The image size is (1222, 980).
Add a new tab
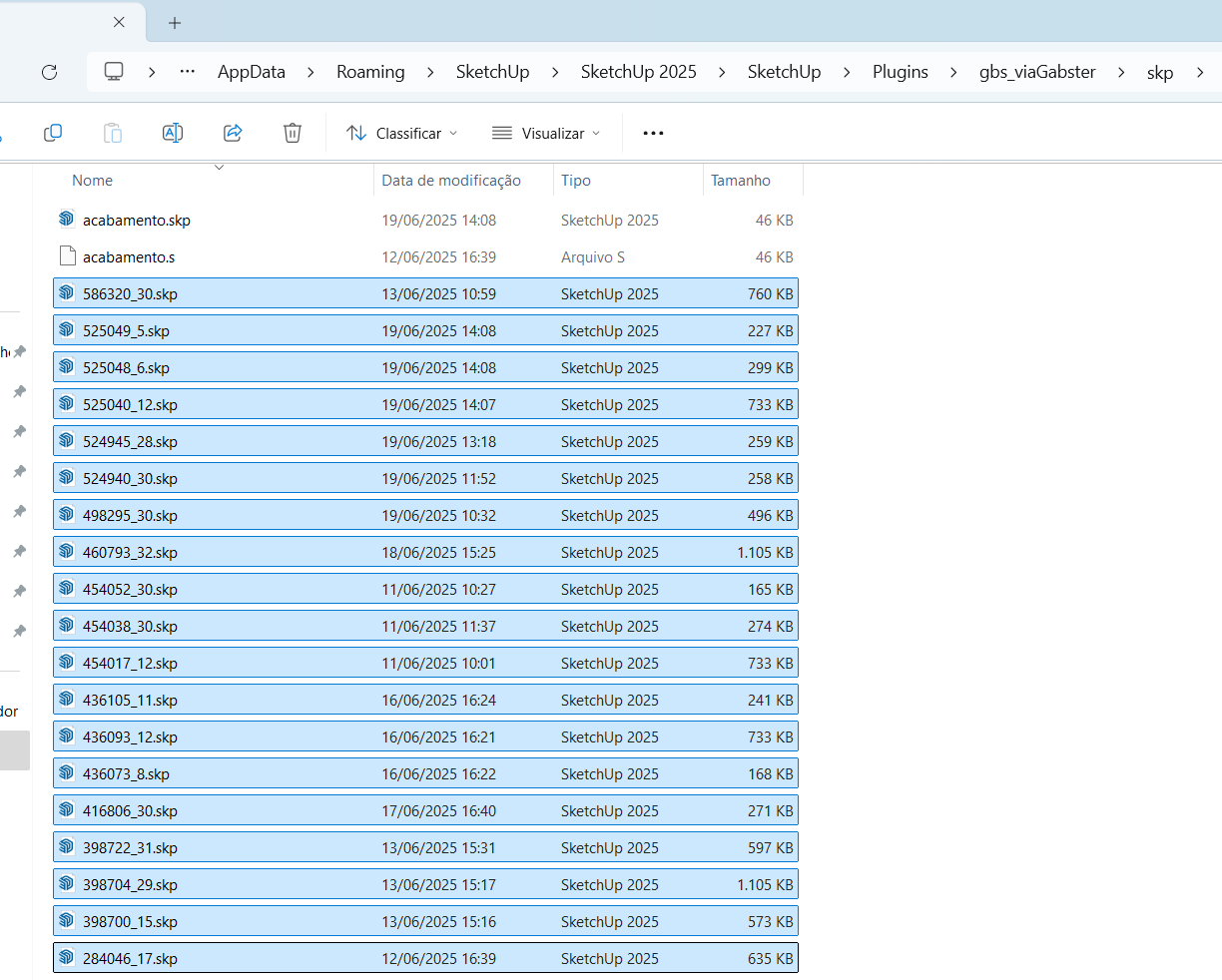(175, 22)
